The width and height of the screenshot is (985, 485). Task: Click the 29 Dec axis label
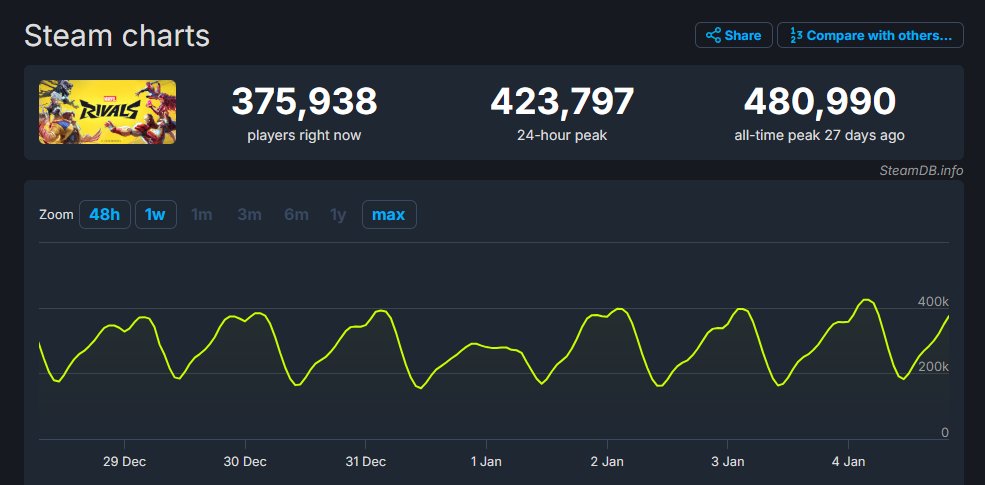click(x=124, y=462)
